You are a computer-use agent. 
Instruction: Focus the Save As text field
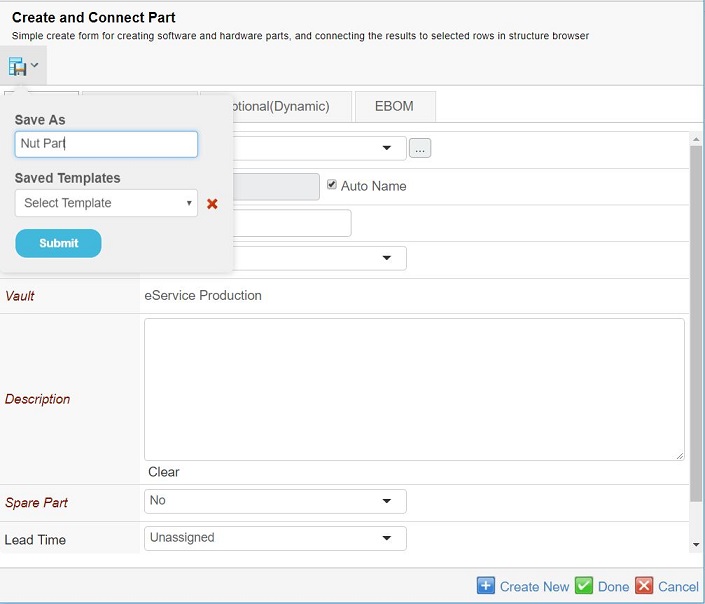point(106,144)
